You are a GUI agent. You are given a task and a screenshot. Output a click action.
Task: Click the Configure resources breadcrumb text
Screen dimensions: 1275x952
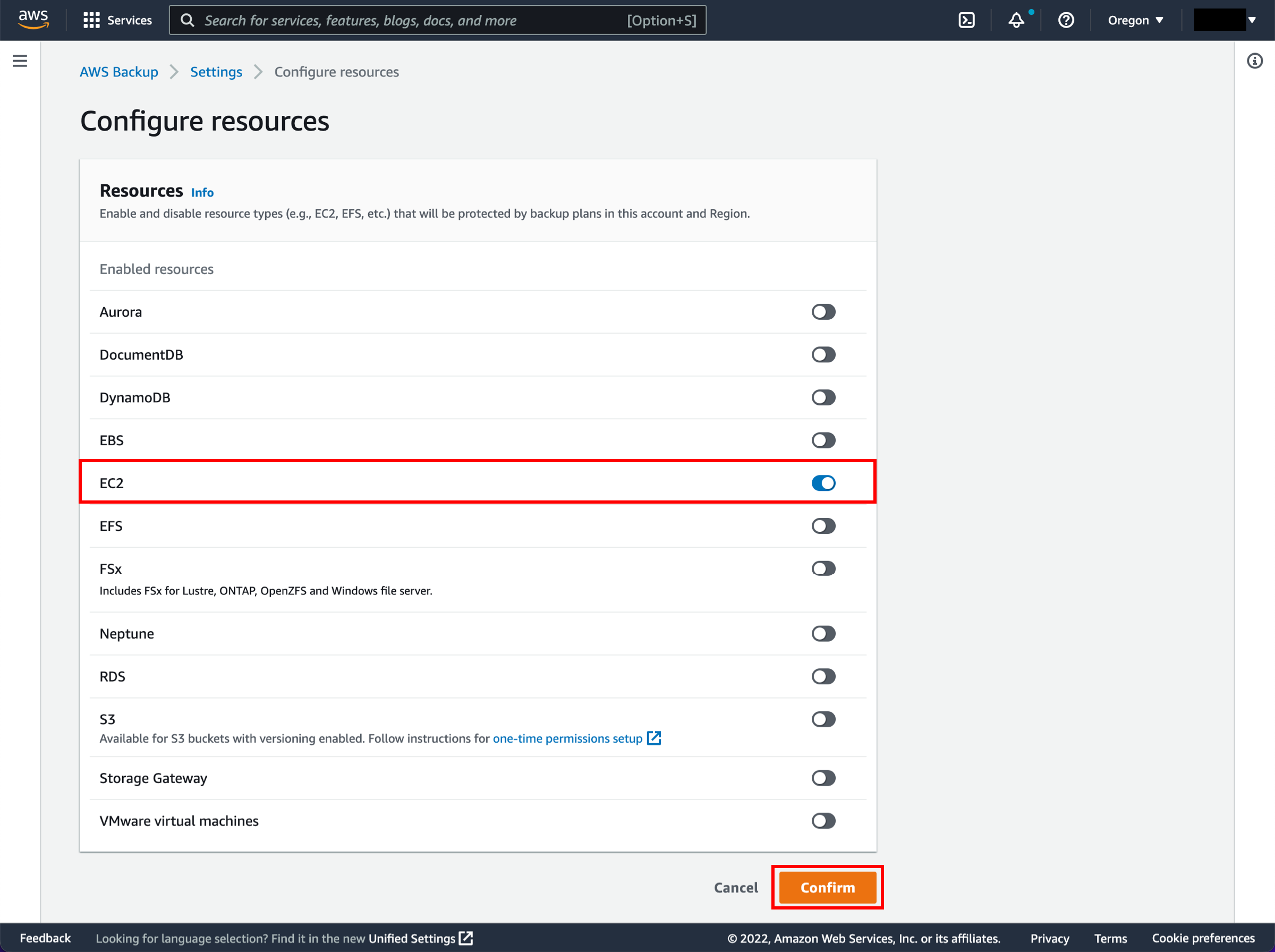pyautogui.click(x=336, y=72)
